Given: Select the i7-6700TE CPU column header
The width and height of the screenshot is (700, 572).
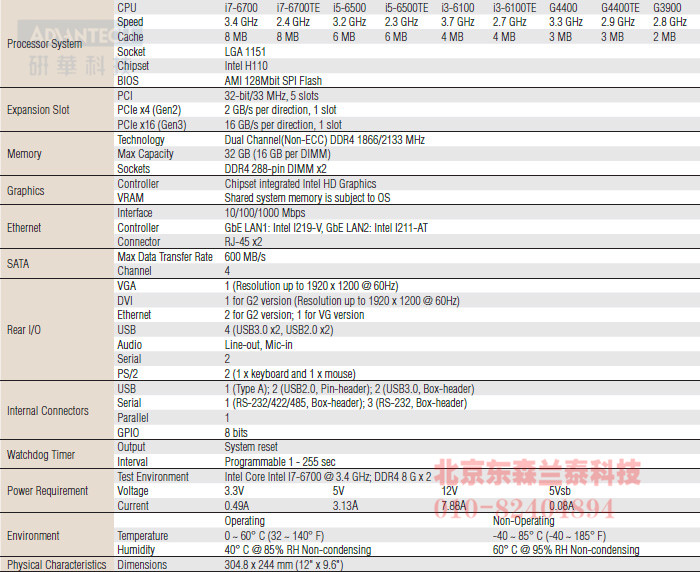Looking at the screenshot, I should pyautogui.click(x=300, y=7).
